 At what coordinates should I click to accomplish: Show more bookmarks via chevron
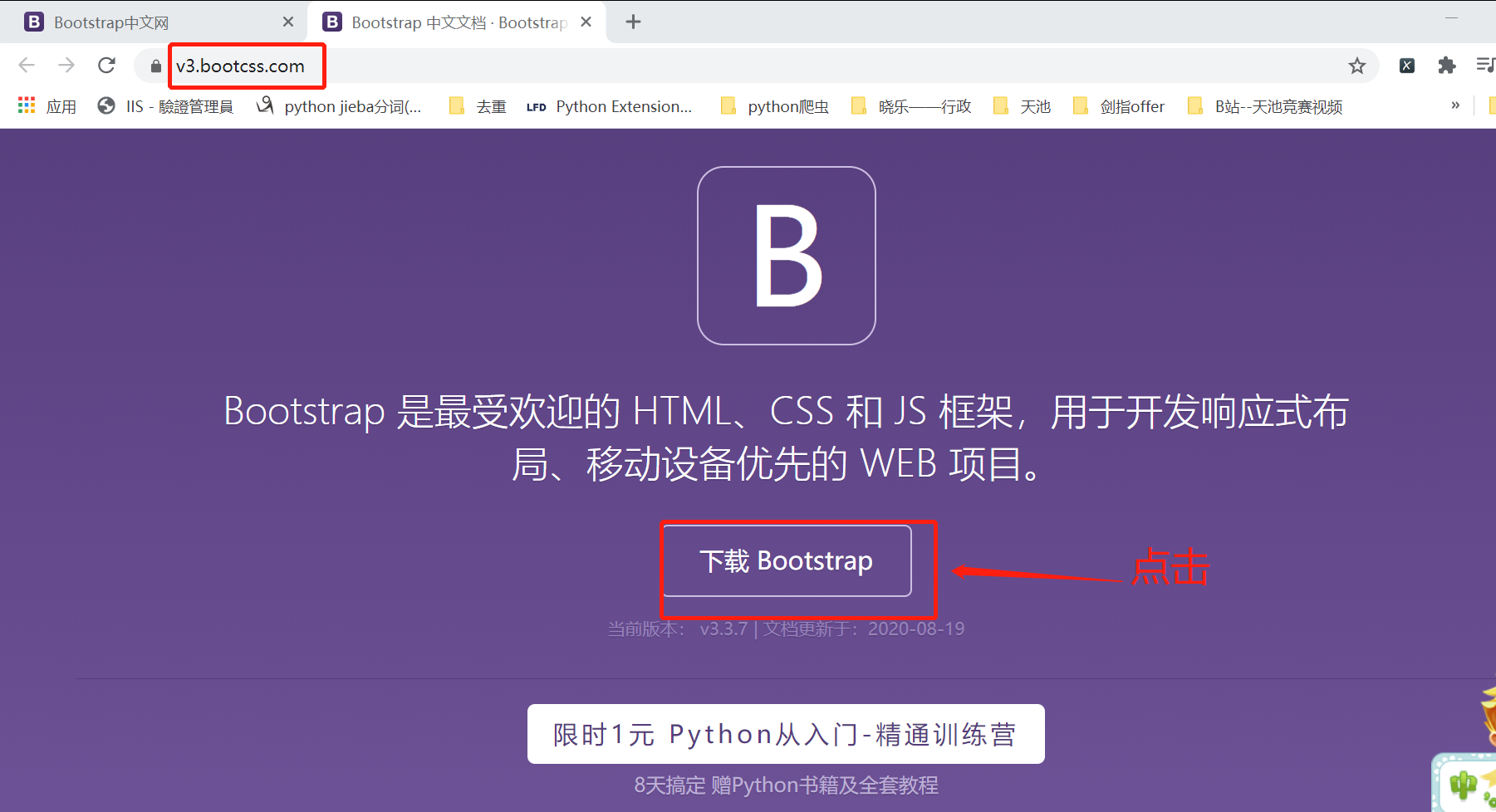click(x=1455, y=105)
